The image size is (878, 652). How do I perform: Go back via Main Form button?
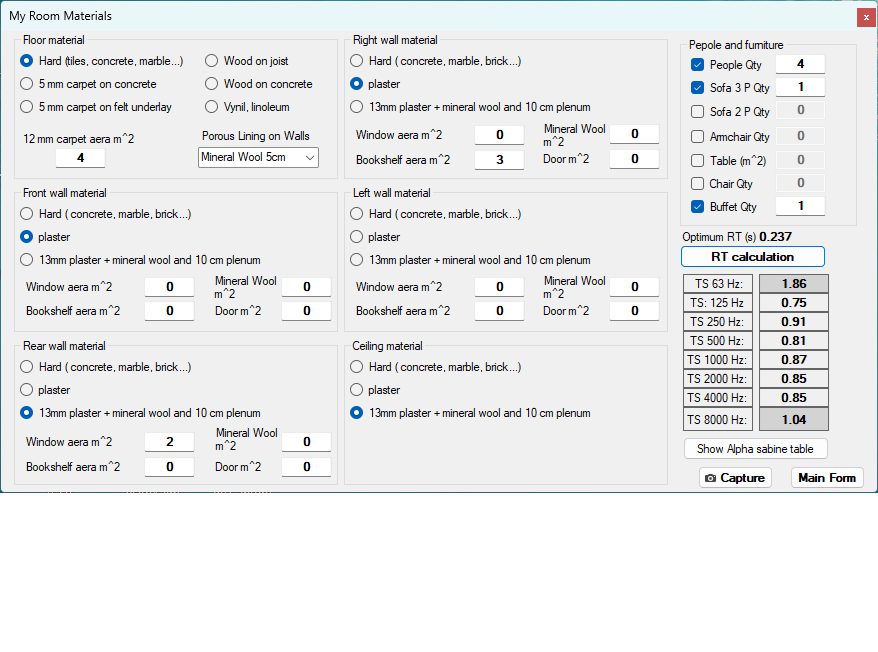tap(827, 478)
